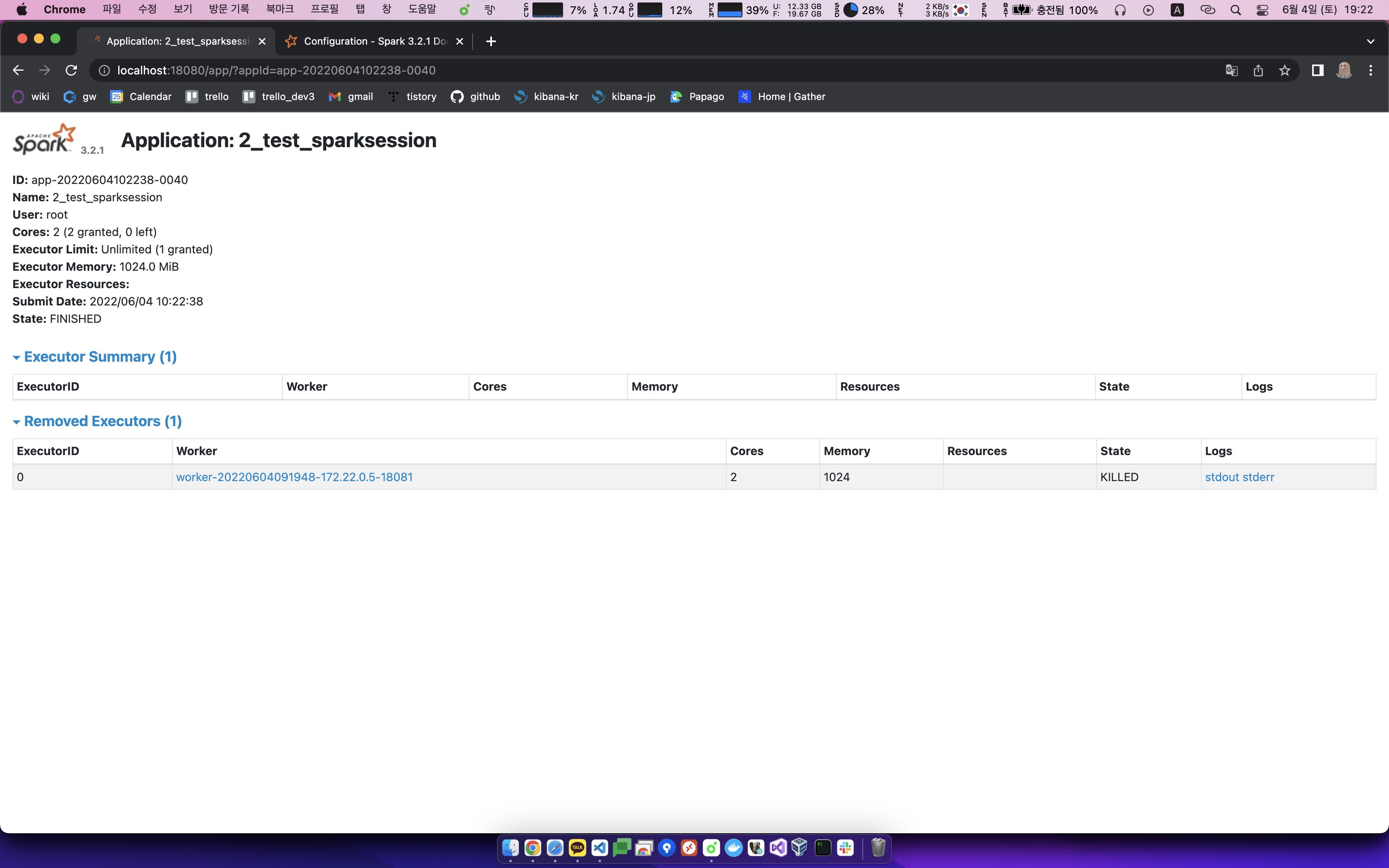Viewport: 1389px width, 868px height.
Task: Go back to the previous page
Action: [18, 70]
